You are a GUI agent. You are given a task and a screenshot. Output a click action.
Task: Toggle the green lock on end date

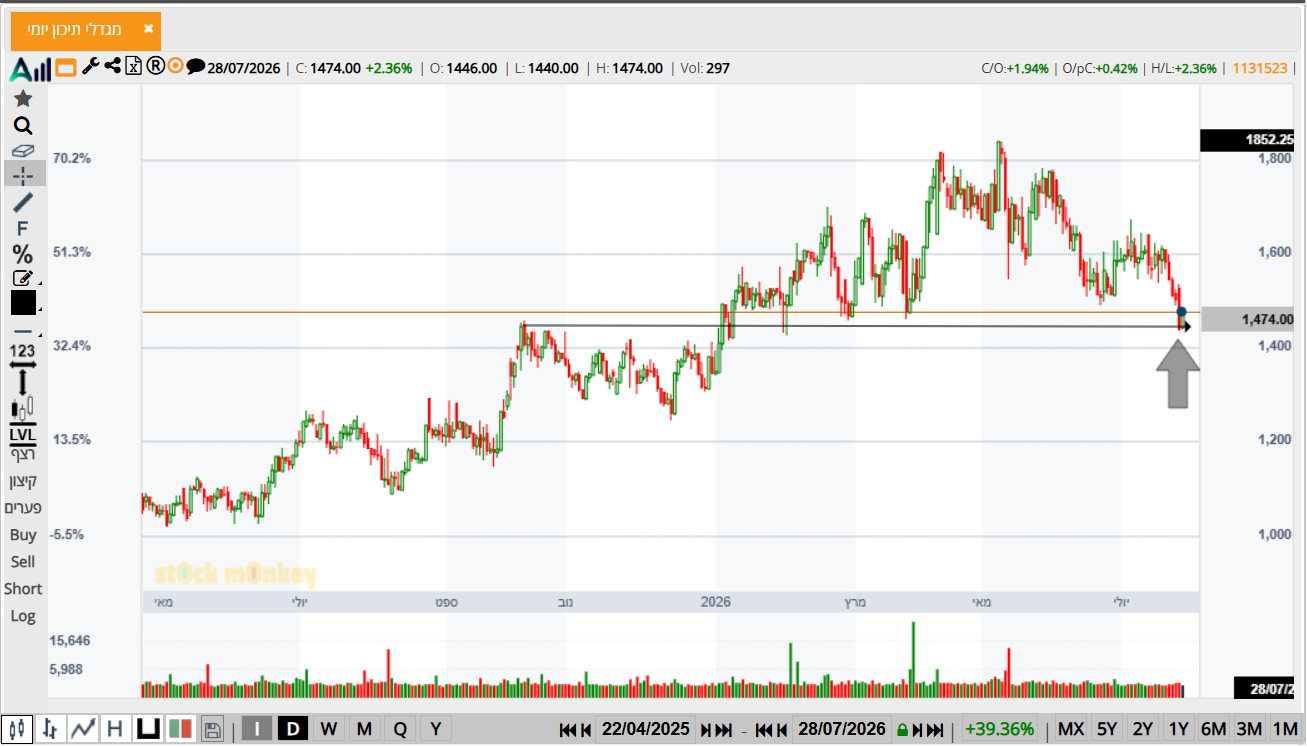pyautogui.click(x=901, y=730)
